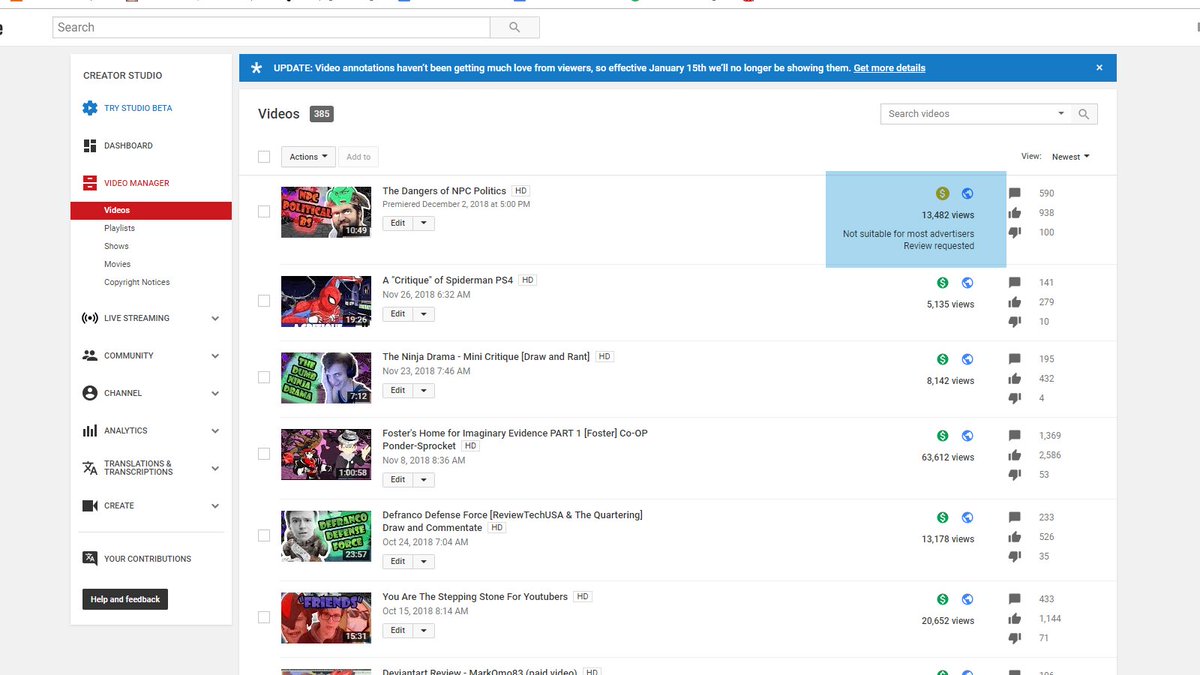This screenshot has height=675, width=1200.
Task: Open Copyright Notices
Action: (137, 282)
